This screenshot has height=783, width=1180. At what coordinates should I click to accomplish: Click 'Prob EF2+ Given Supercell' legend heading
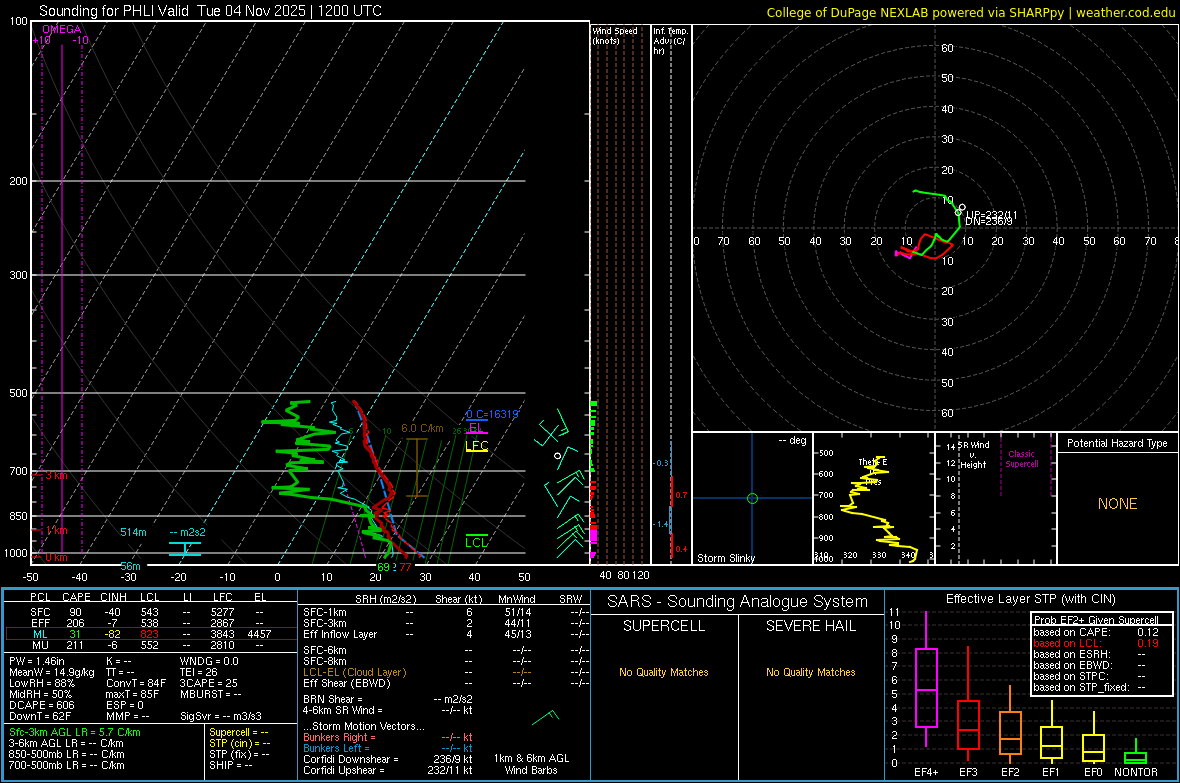pyautogui.click(x=1096, y=620)
